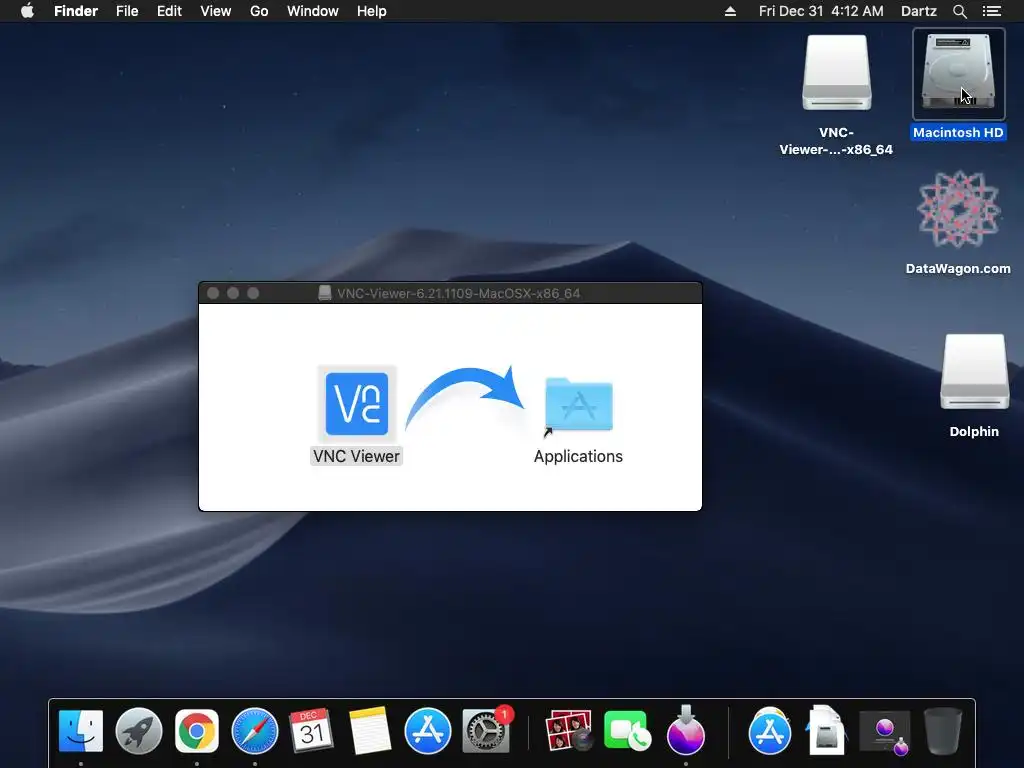The width and height of the screenshot is (1024, 768).
Task: Open the View menu
Action: point(216,11)
